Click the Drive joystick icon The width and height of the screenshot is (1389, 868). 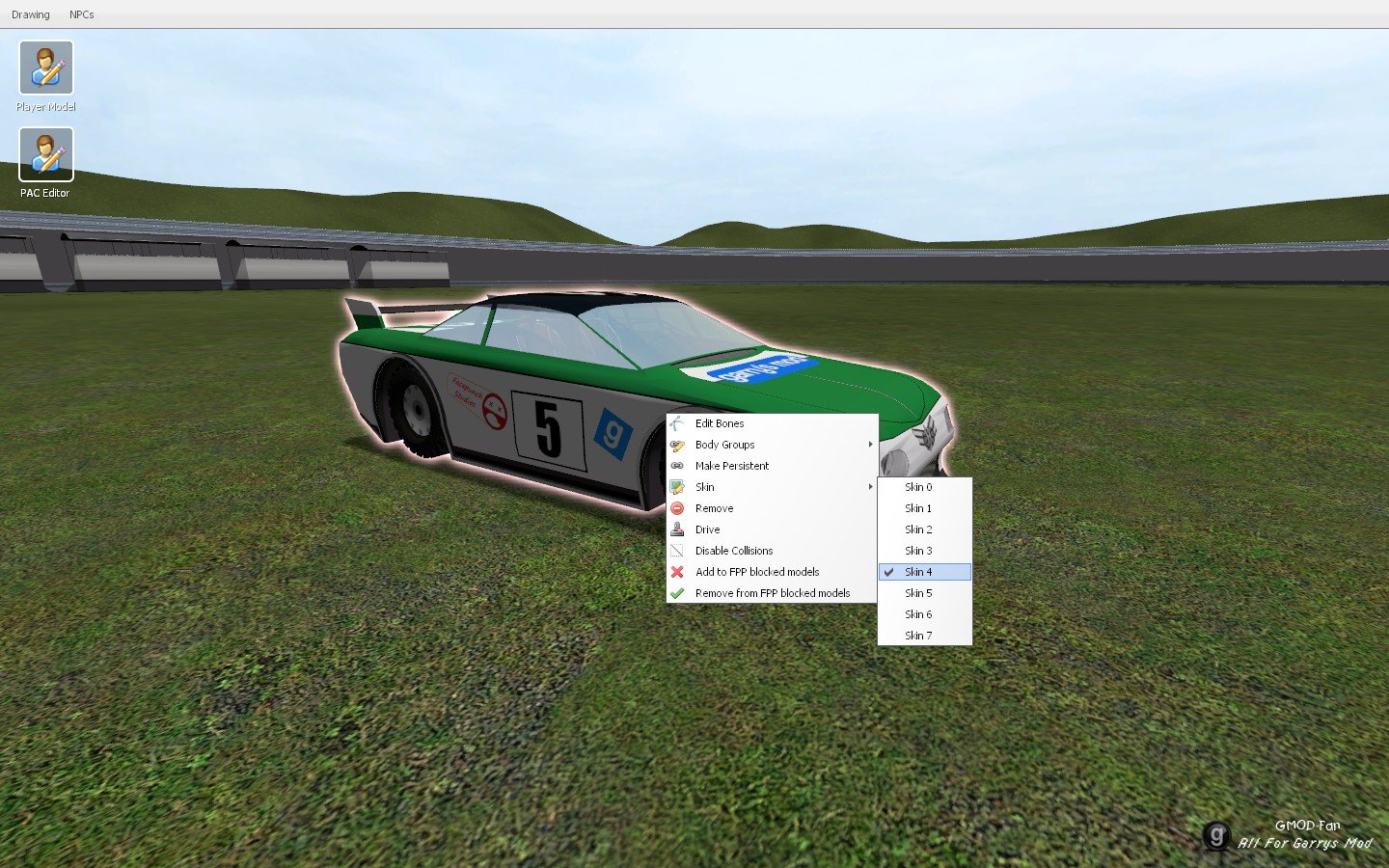pyautogui.click(x=677, y=529)
